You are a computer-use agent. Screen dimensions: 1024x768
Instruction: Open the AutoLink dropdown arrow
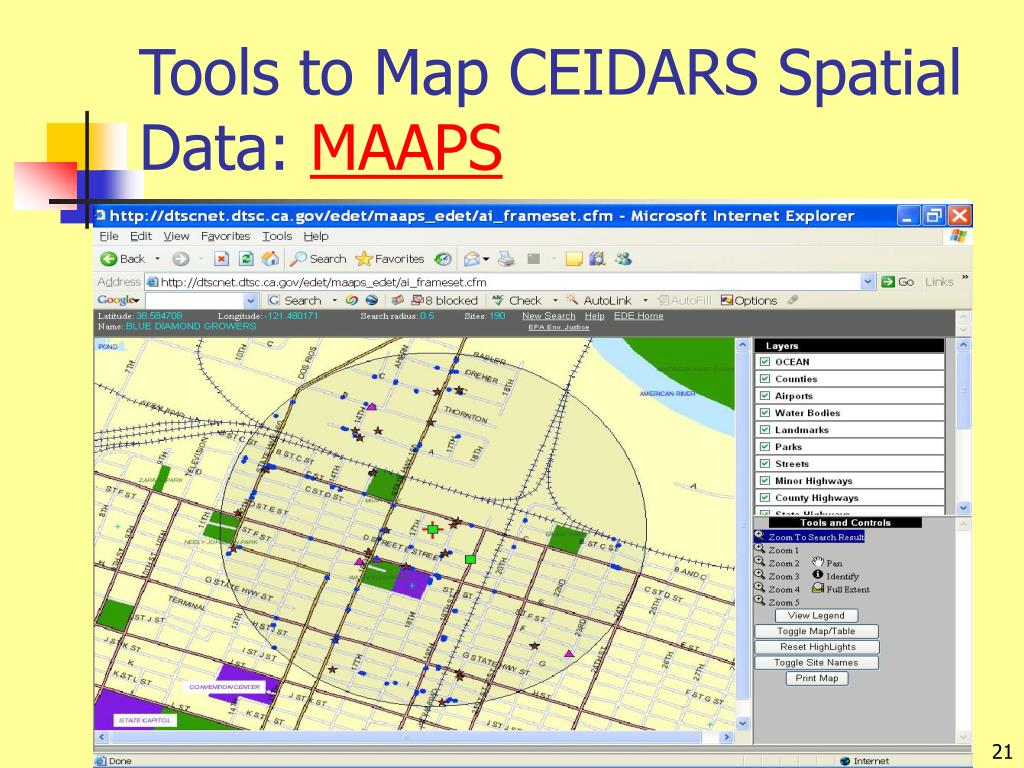click(x=645, y=300)
